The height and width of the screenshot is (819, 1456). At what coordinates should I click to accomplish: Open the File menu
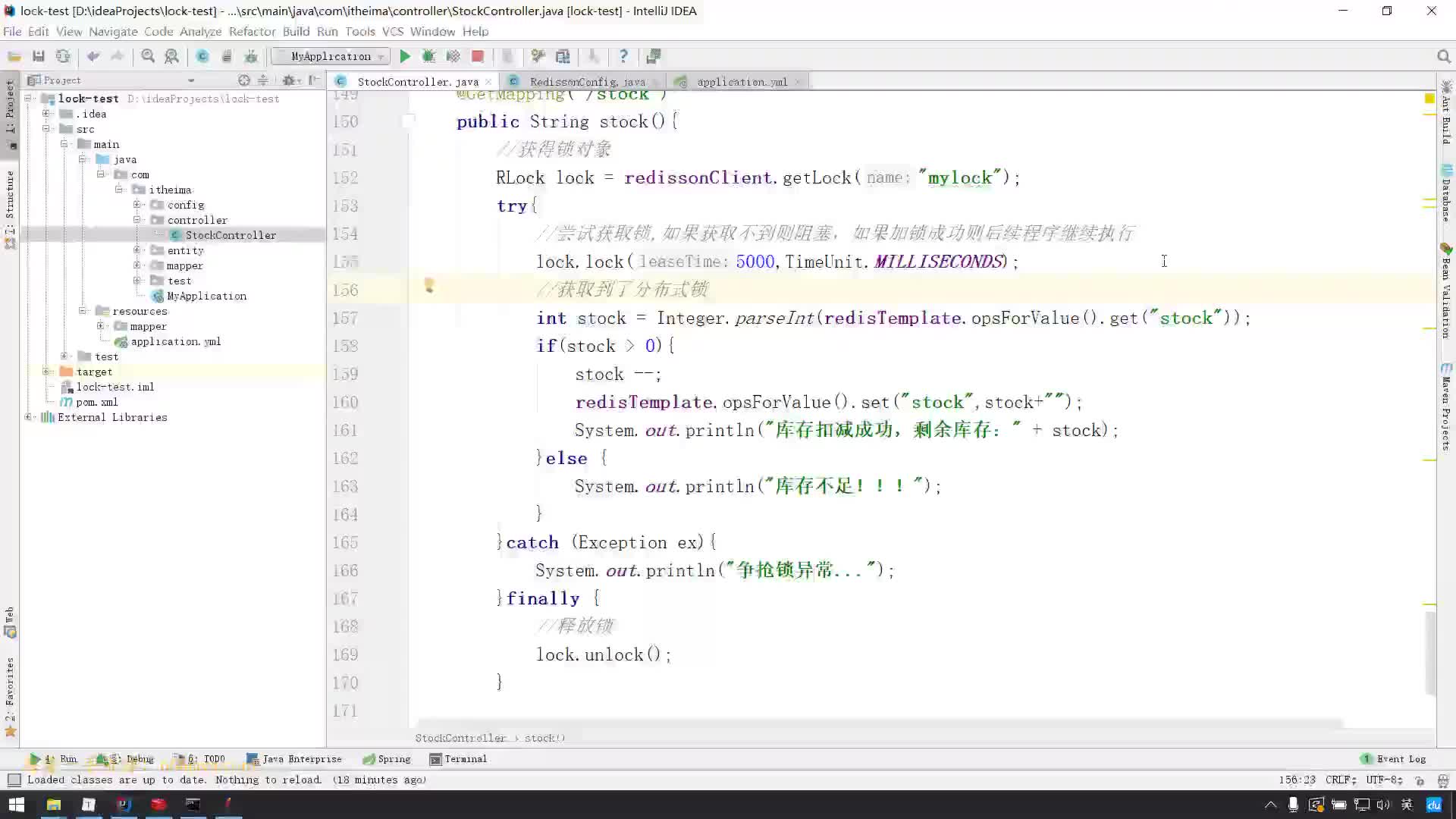click(x=12, y=31)
